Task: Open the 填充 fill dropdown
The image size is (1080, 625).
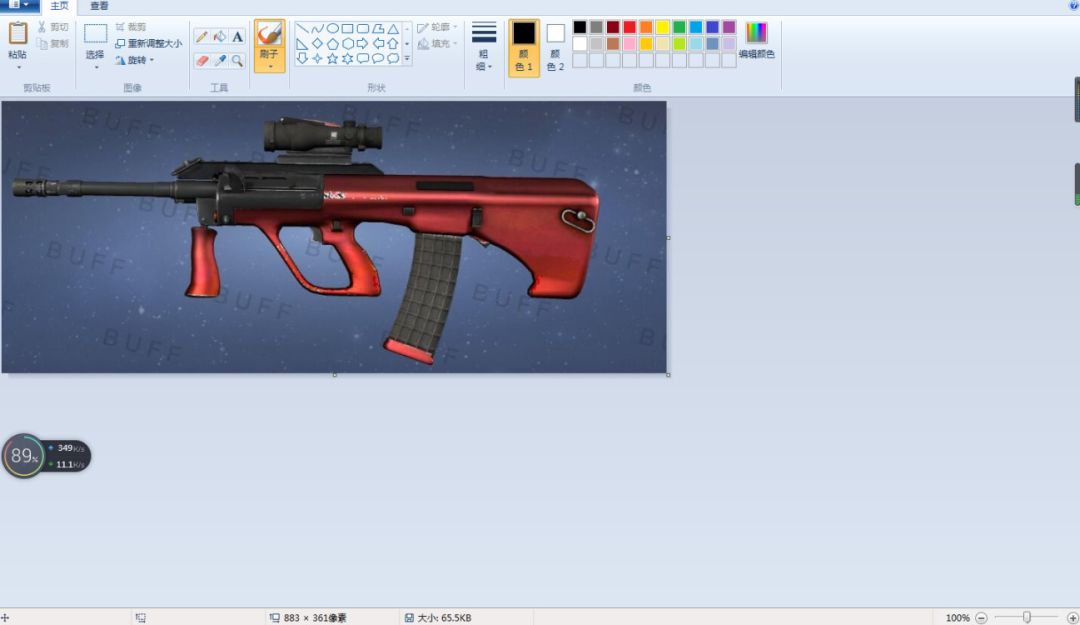Action: [437, 43]
